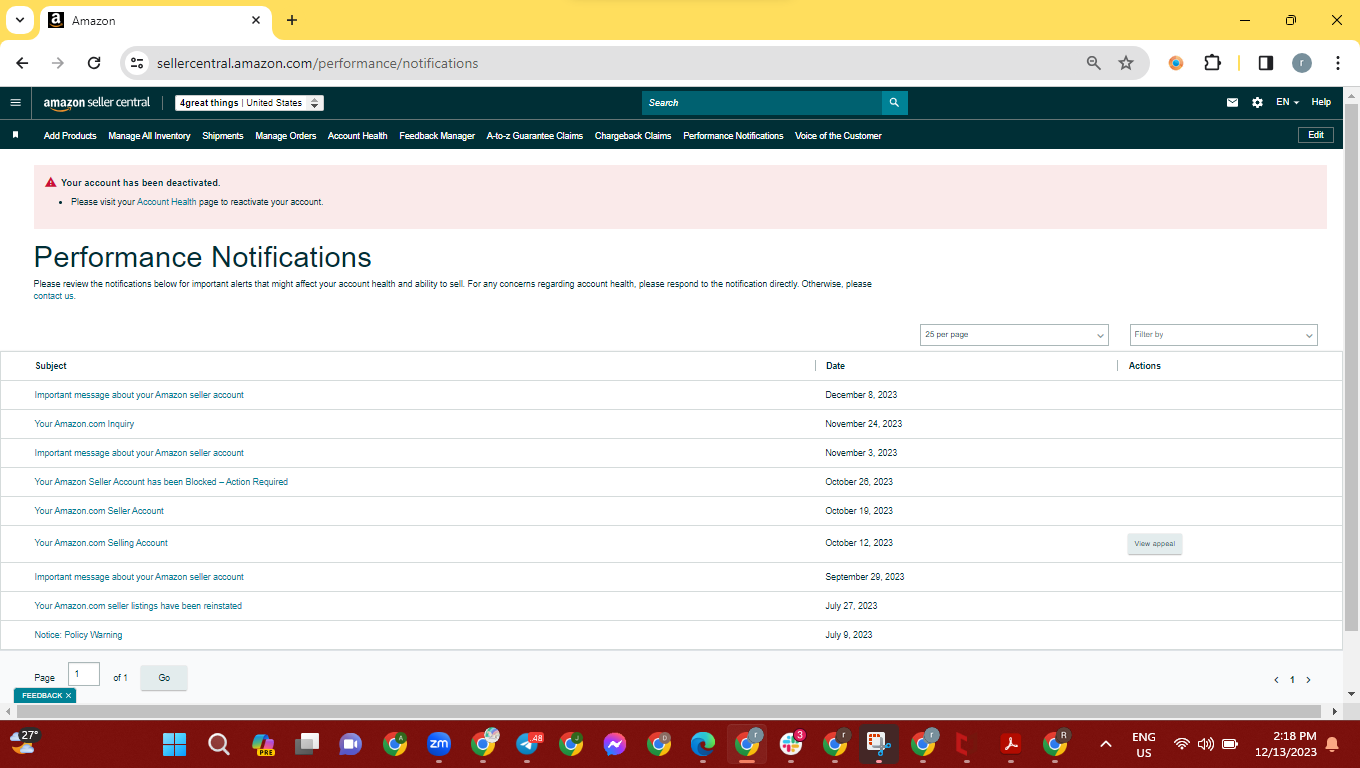Open the Seller Central hamburger menu
Viewport: 1360px width, 768px height.
click(x=15, y=102)
